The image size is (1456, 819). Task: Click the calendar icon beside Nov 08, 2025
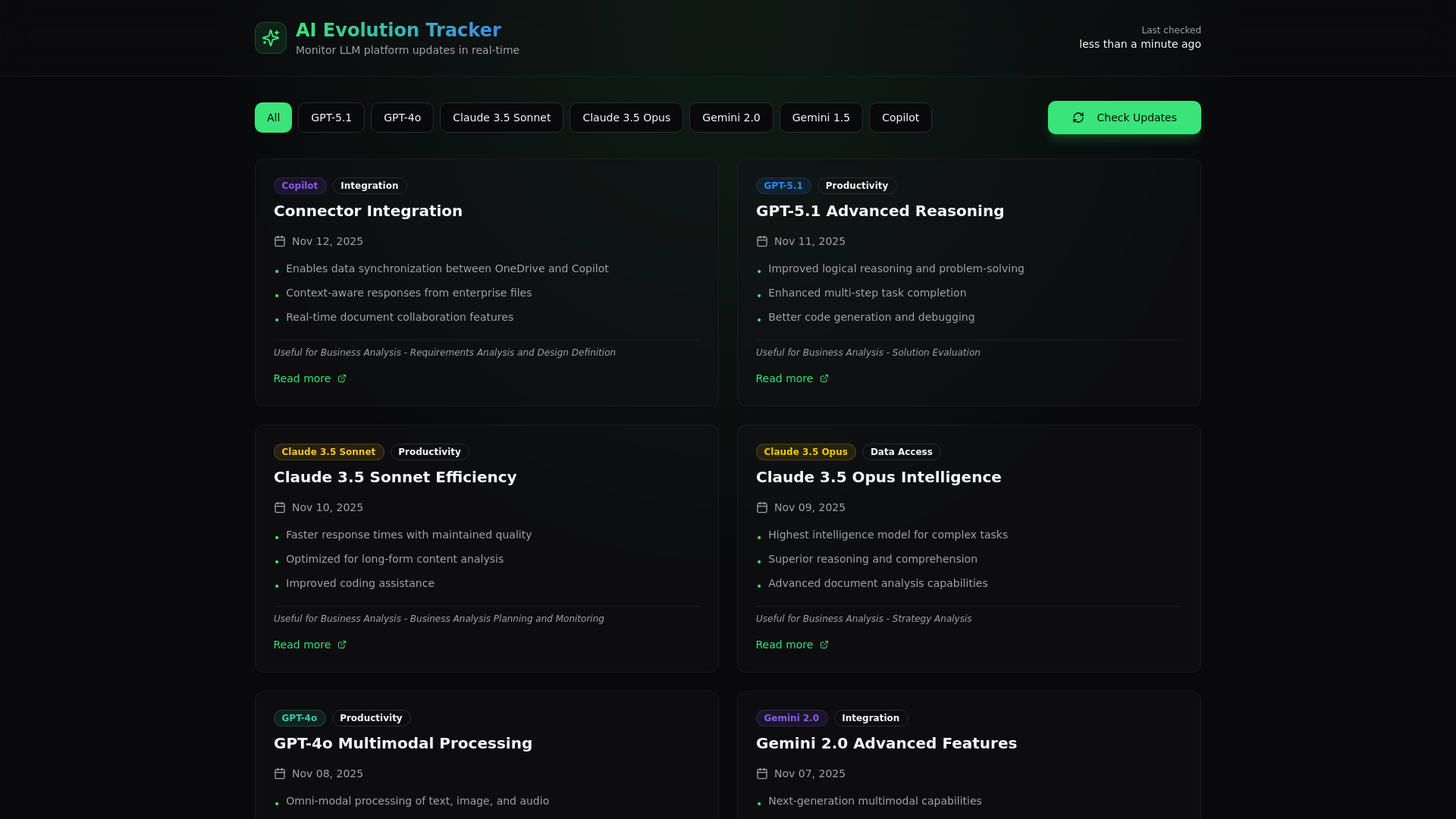[x=280, y=773]
